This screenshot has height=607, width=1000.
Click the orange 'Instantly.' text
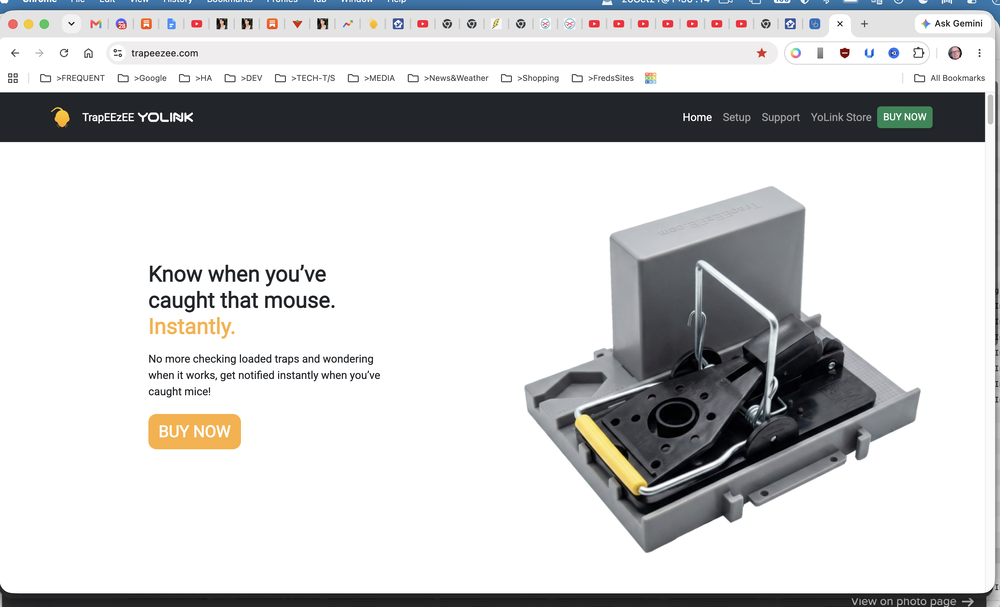(x=191, y=326)
